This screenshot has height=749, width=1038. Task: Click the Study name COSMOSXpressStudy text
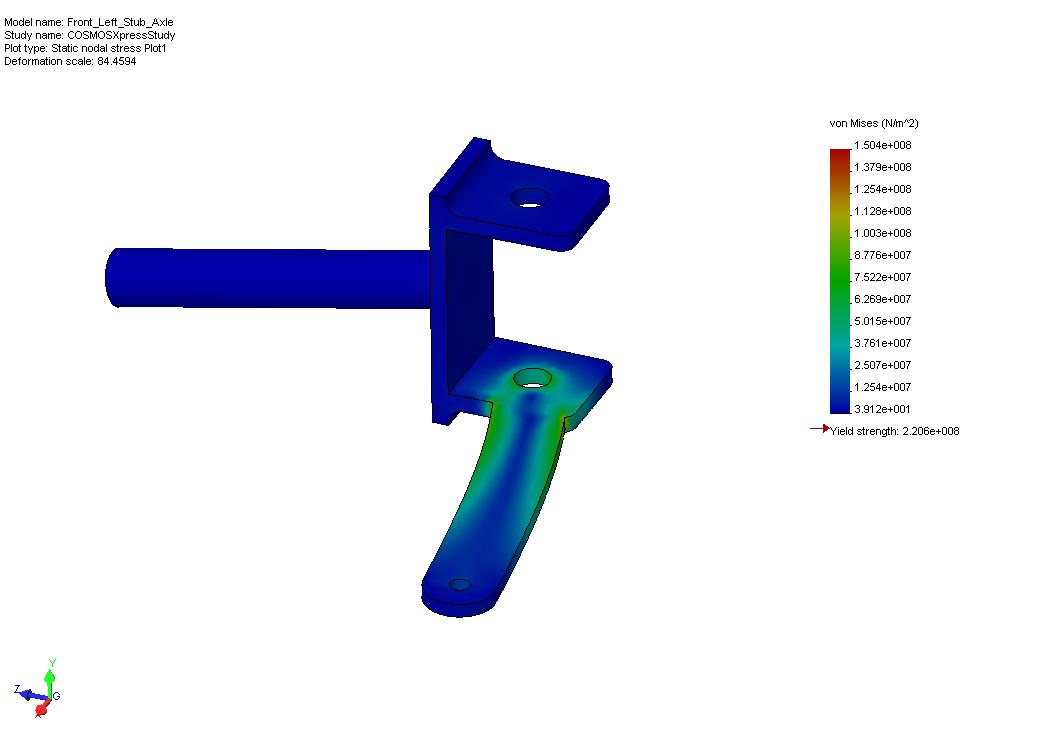[90, 35]
